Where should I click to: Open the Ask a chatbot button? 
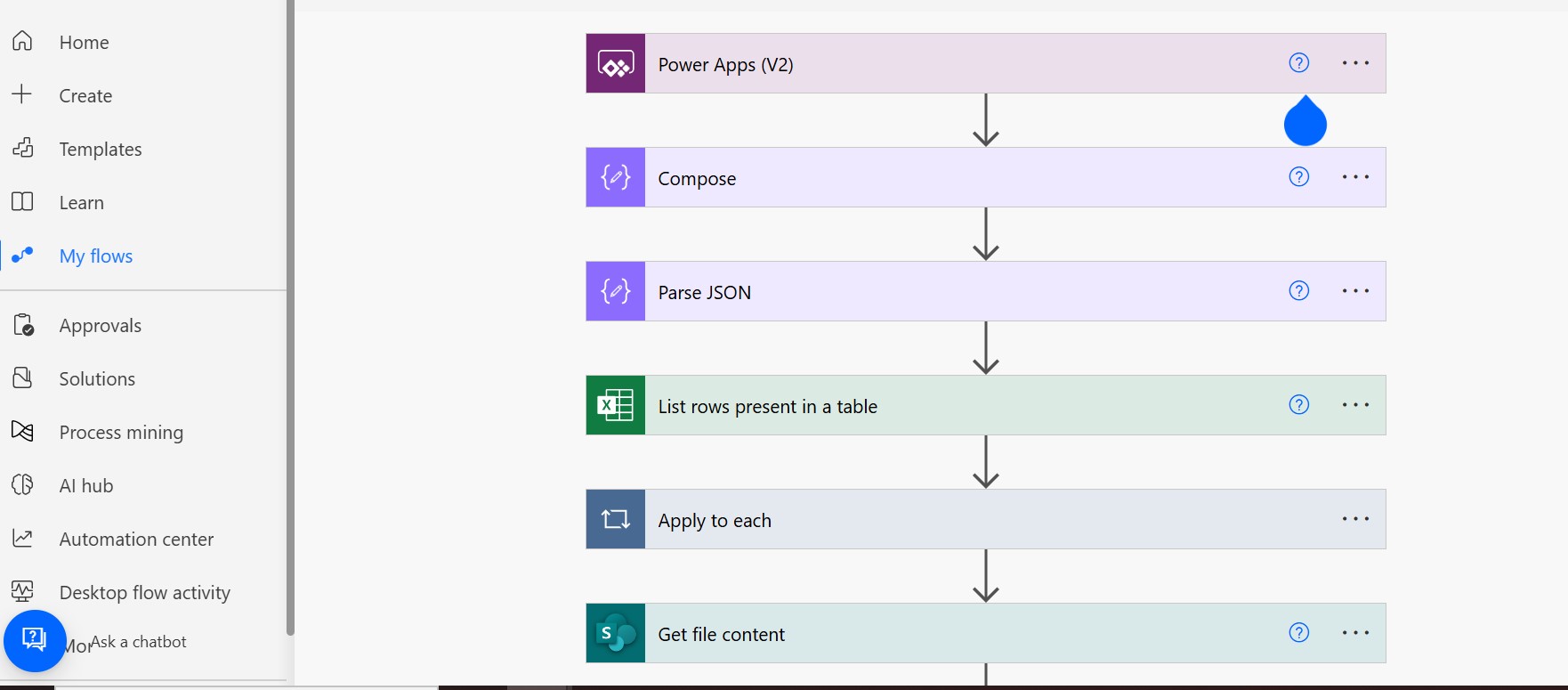[35, 640]
